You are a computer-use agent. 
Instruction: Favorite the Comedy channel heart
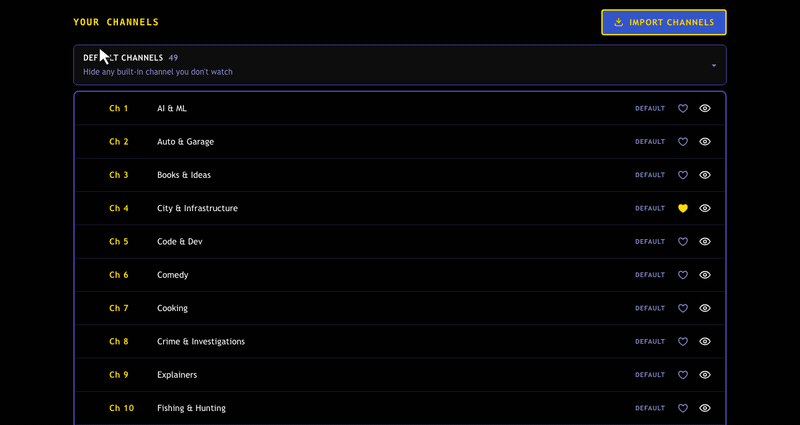(x=683, y=275)
